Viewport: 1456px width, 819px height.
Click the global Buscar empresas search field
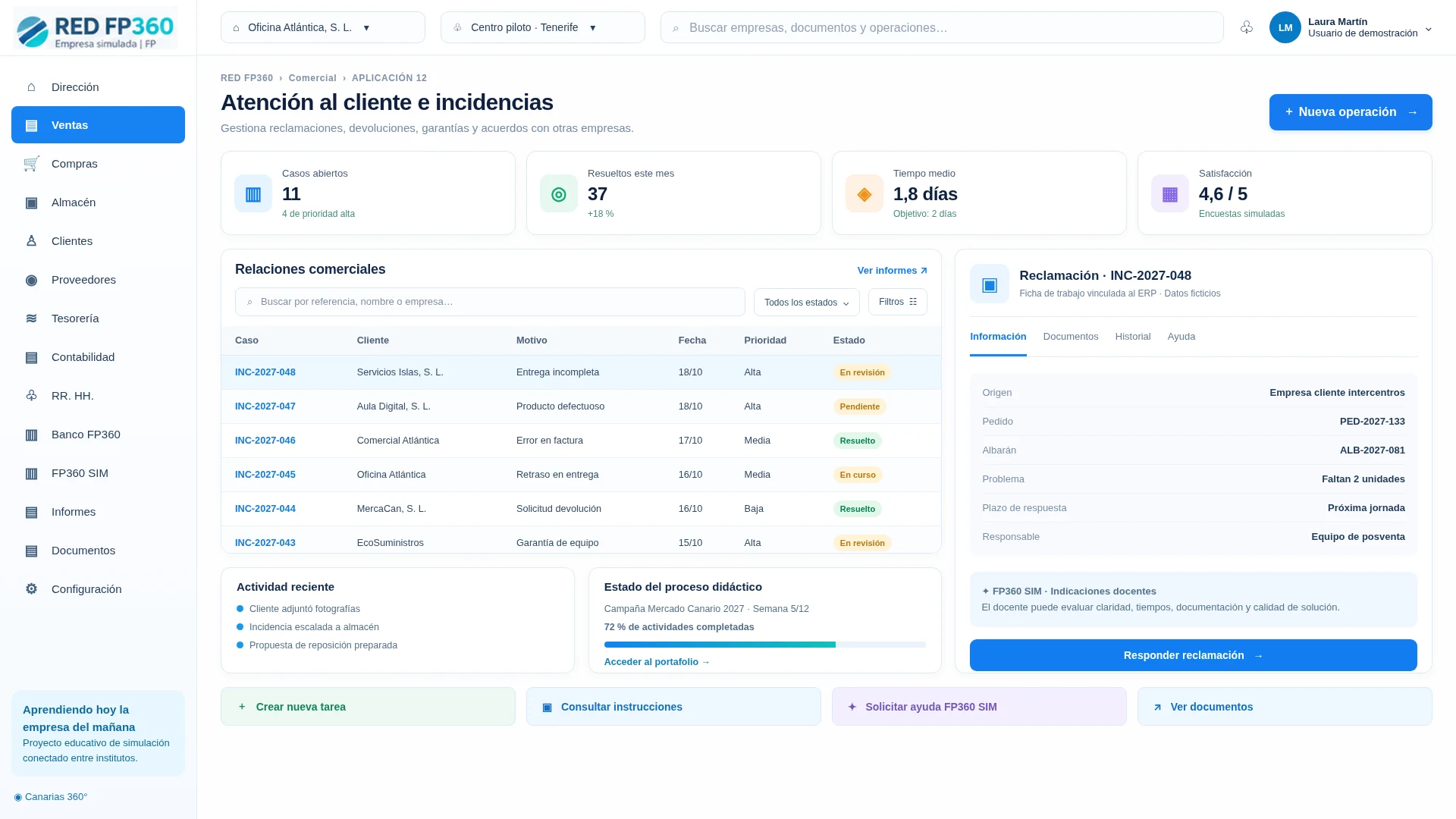tap(942, 27)
